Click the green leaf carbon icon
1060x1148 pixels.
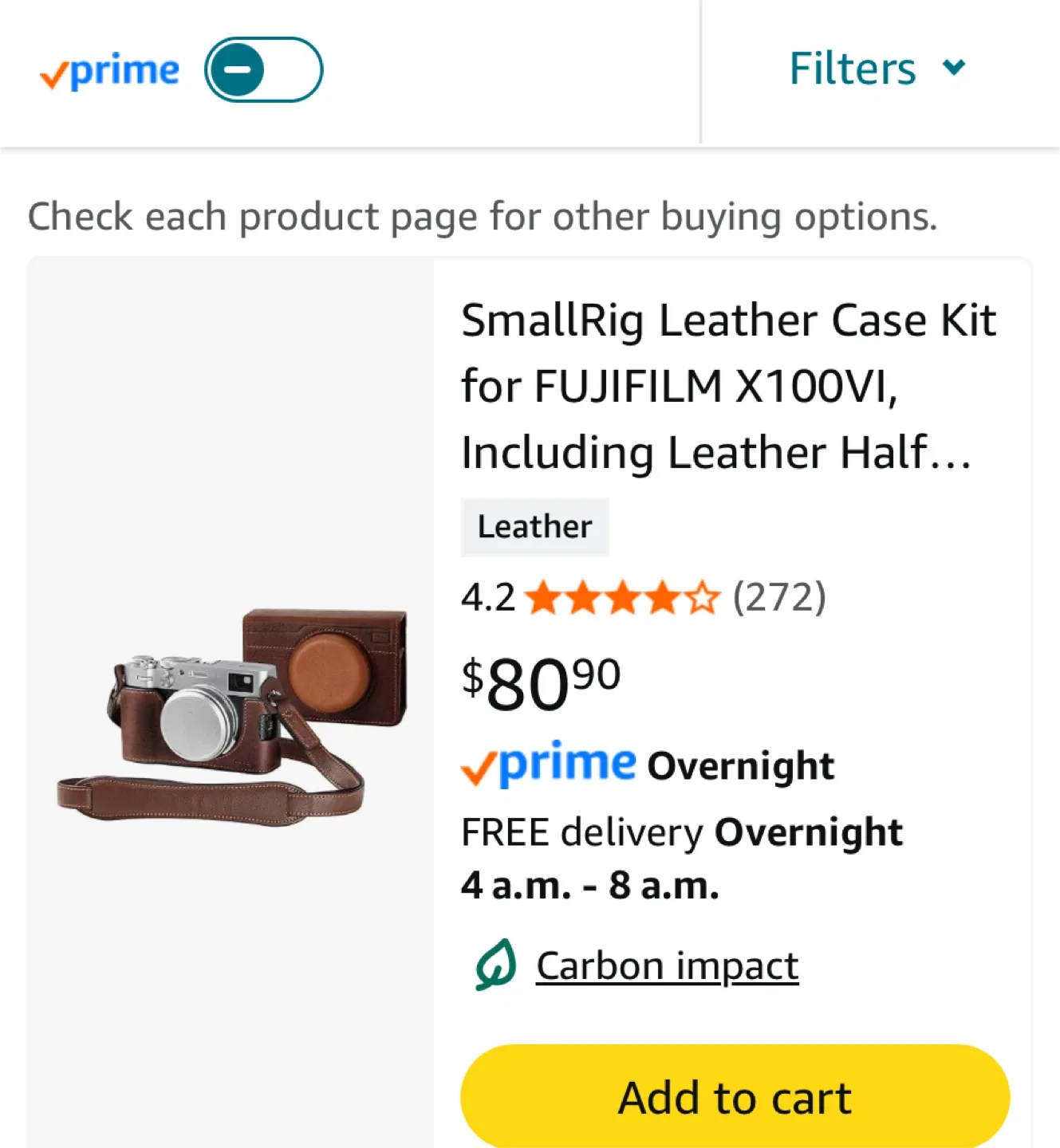495,965
